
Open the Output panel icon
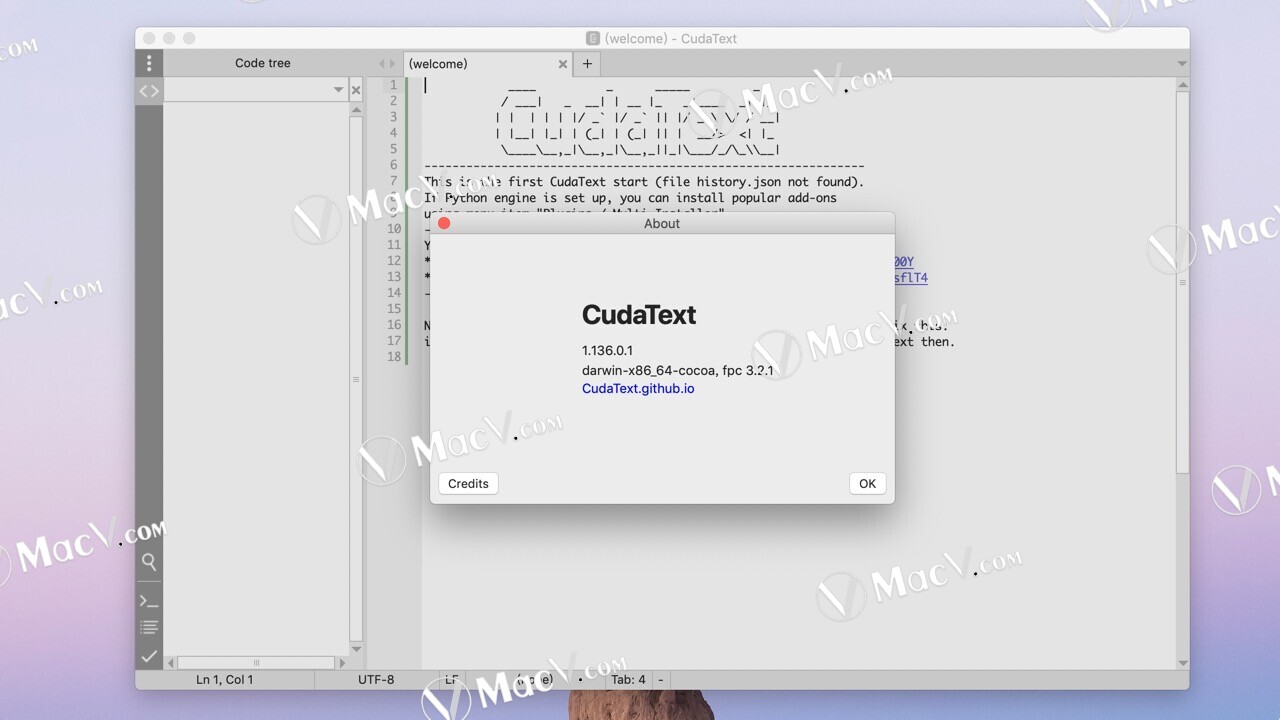tap(149, 626)
